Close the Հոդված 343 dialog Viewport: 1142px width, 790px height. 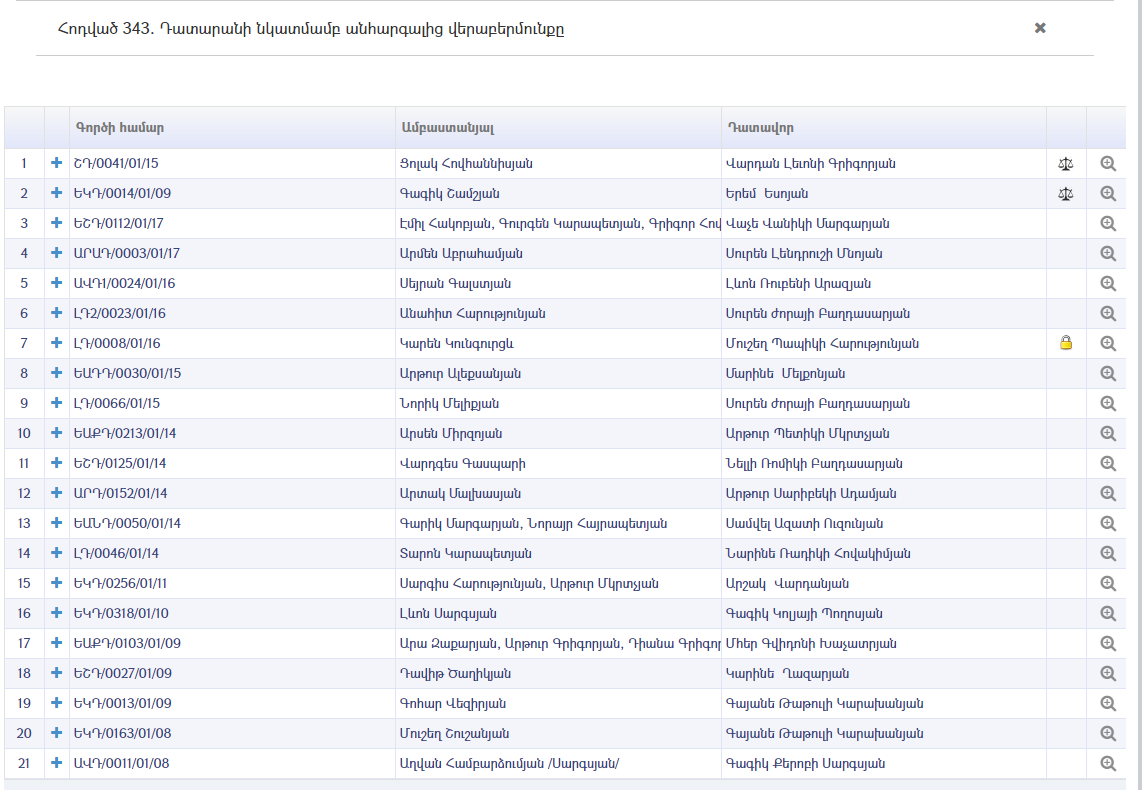click(1040, 28)
